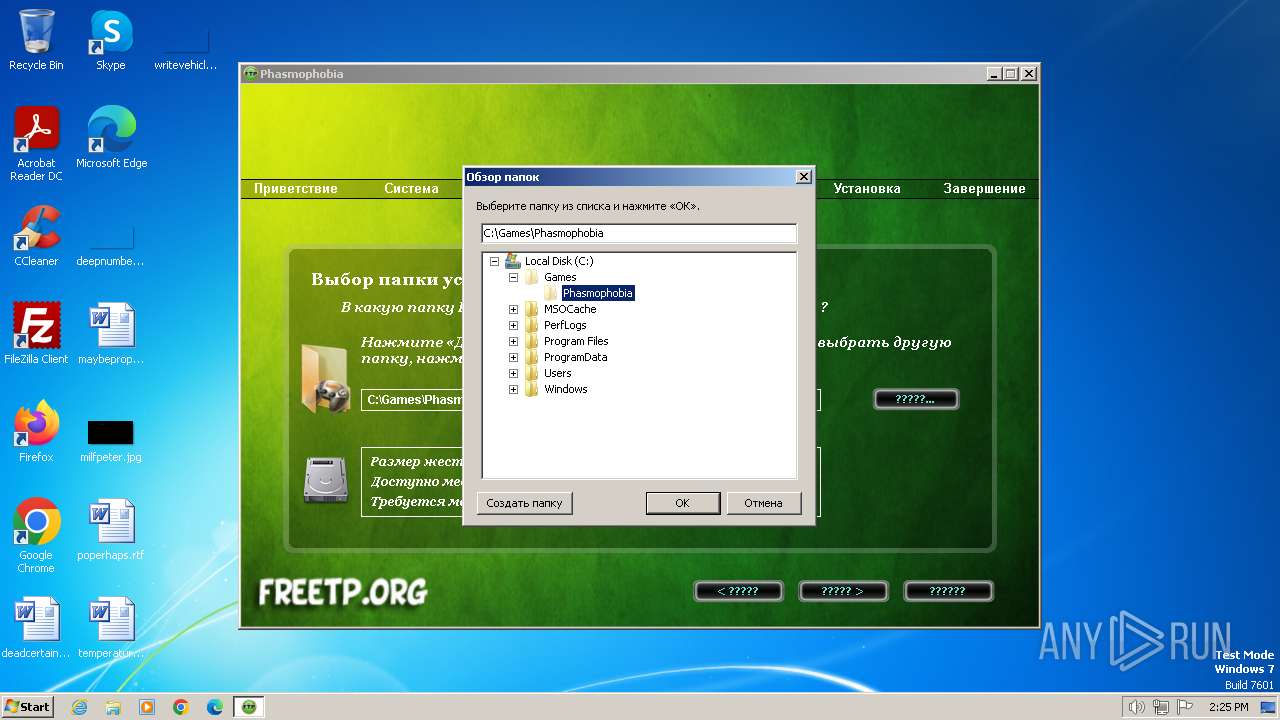
Task: Open the Action Center flag tray icon
Action: 1186,707
